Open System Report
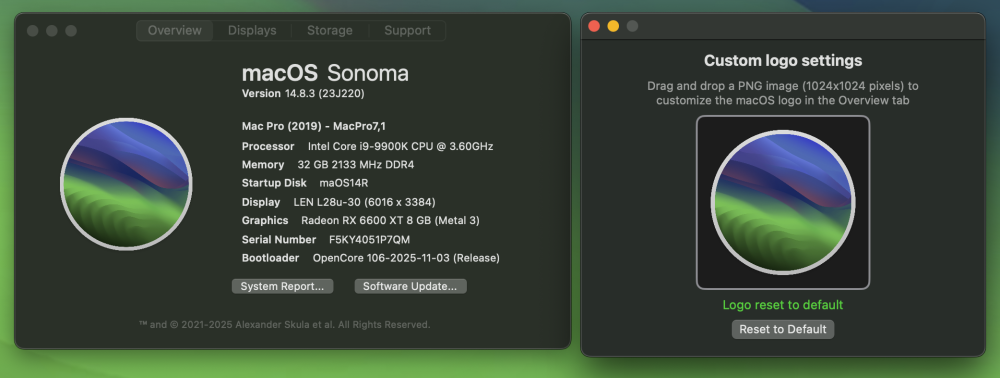Viewport: 1000px width, 378px height. [283, 286]
